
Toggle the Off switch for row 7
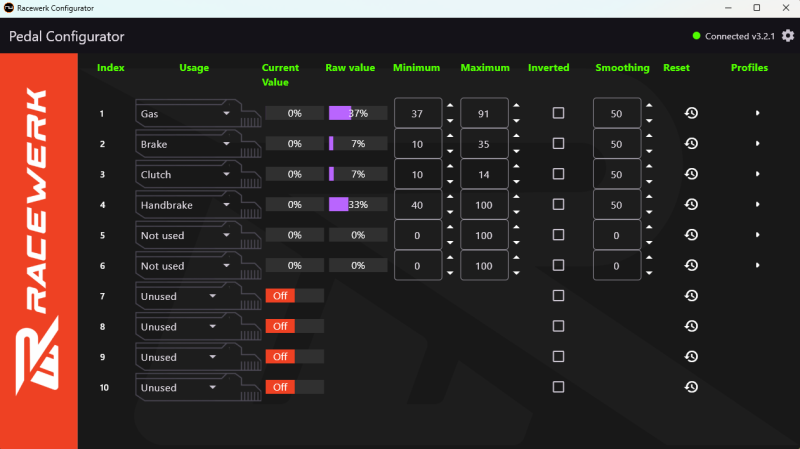pyautogui.click(x=294, y=295)
